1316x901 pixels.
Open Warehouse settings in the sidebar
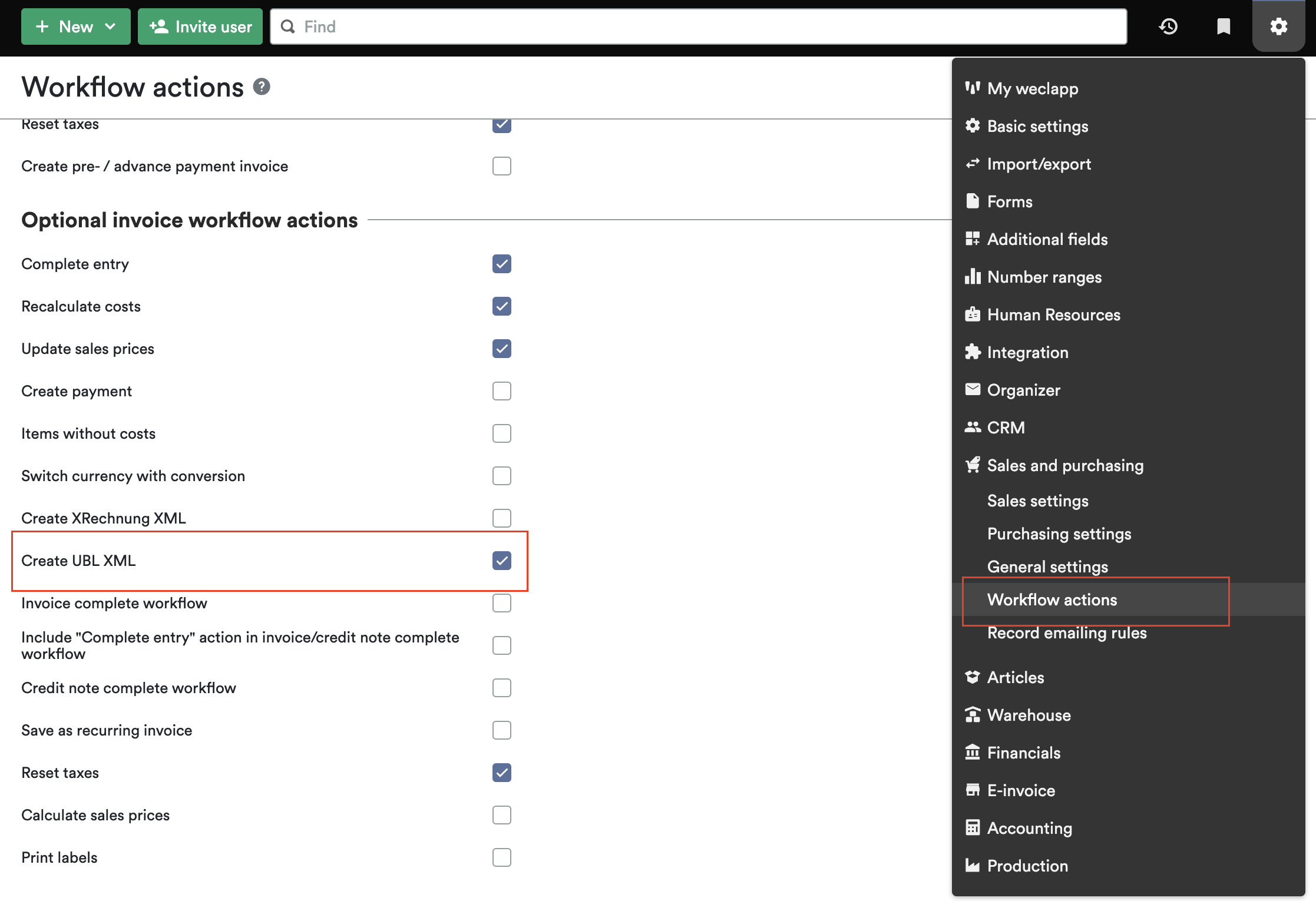tap(1029, 715)
